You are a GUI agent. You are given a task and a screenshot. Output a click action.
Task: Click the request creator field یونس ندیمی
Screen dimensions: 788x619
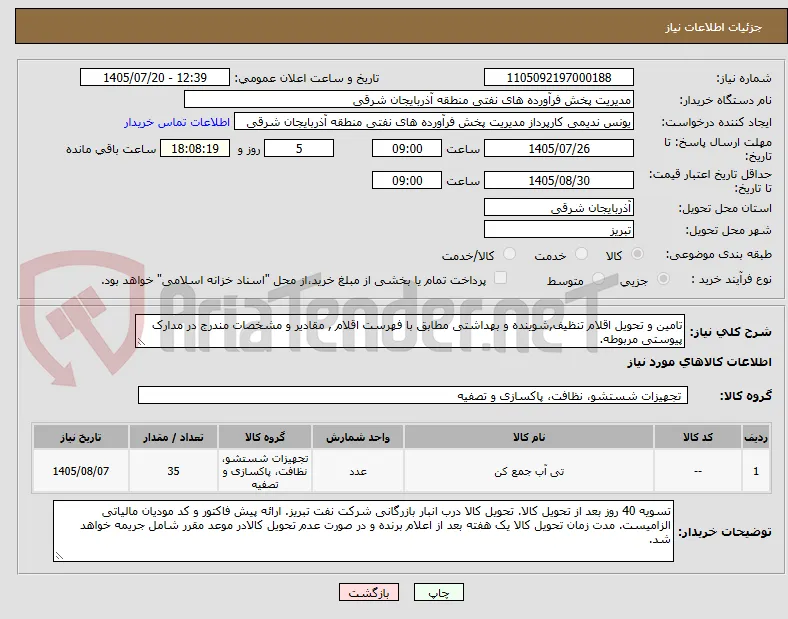[x=434, y=122]
